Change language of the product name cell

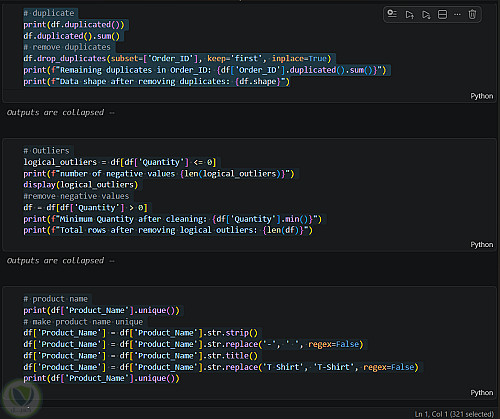[x=481, y=393]
